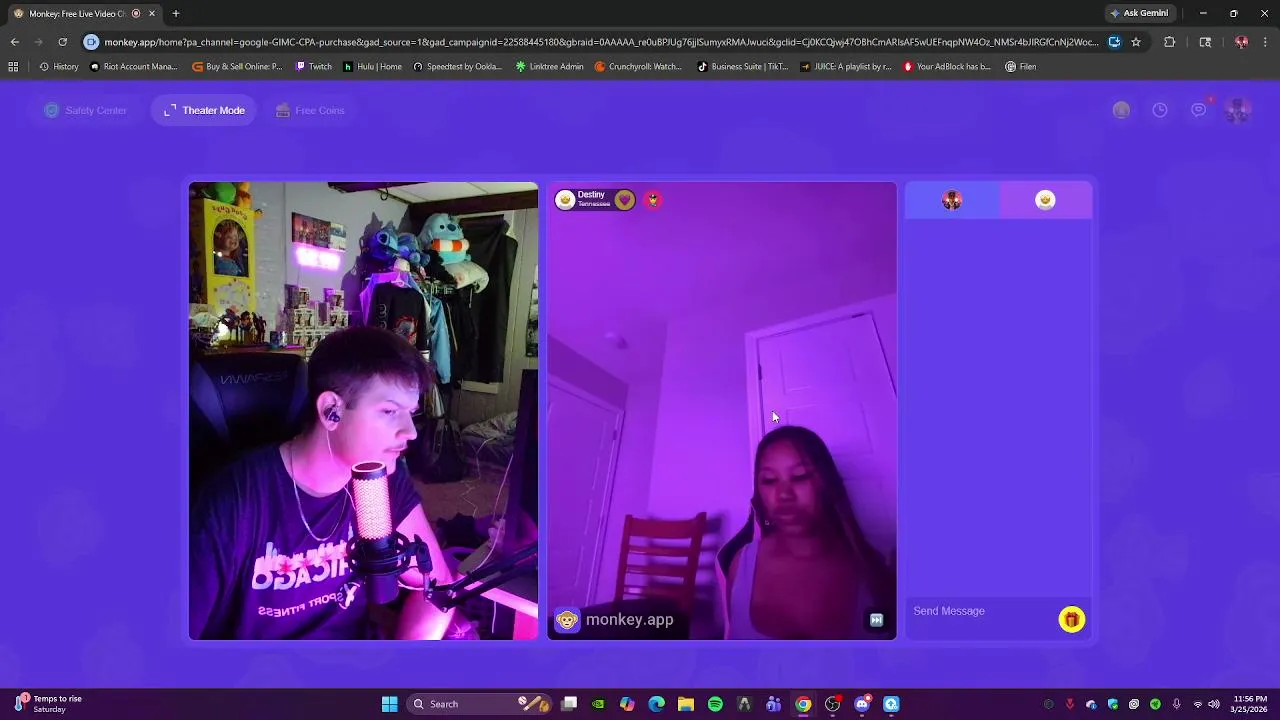Viewport: 1280px width, 720px height.
Task: Open Spotify on taskbar
Action: tap(715, 704)
